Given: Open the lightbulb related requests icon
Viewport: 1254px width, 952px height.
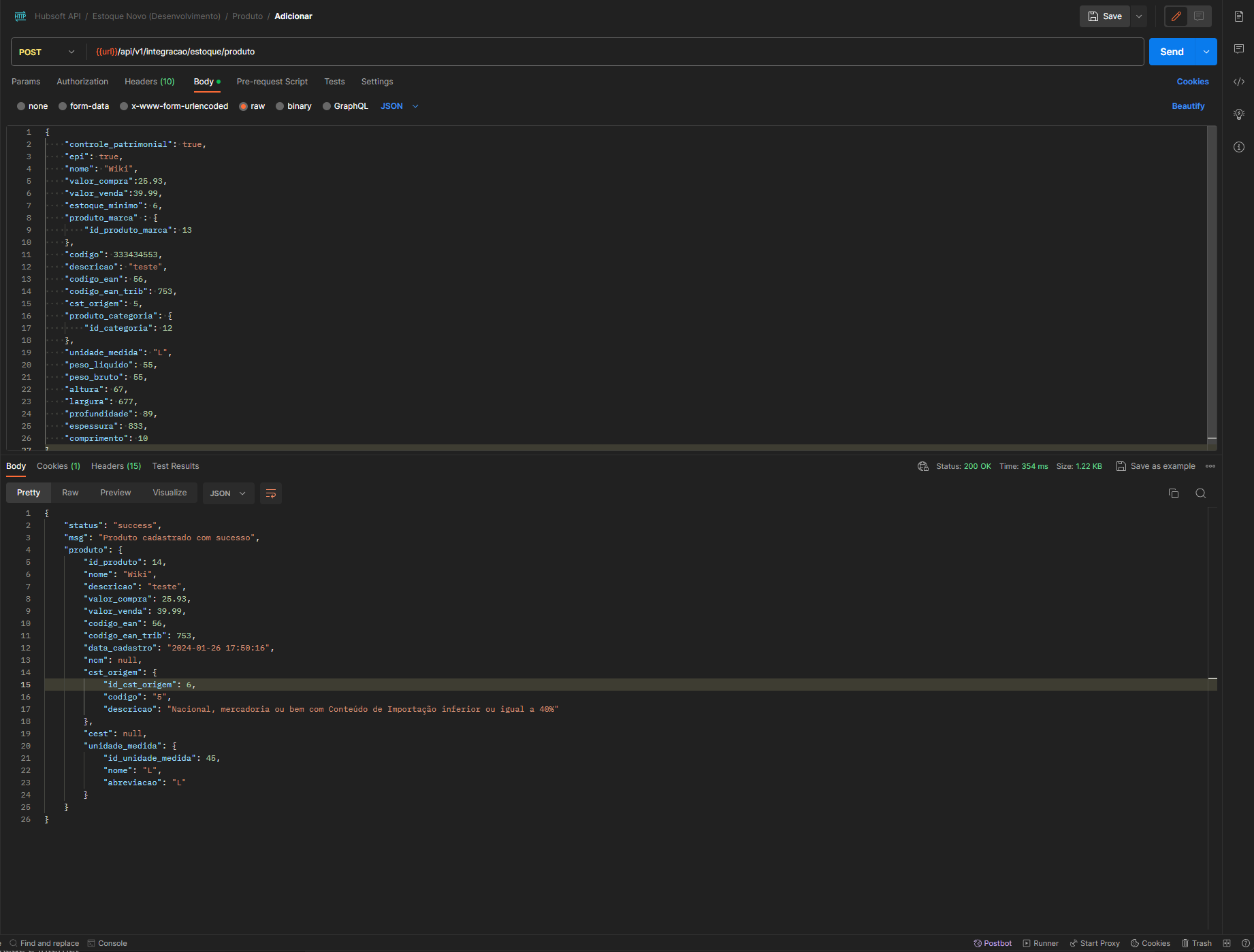Looking at the screenshot, I should [1239, 114].
